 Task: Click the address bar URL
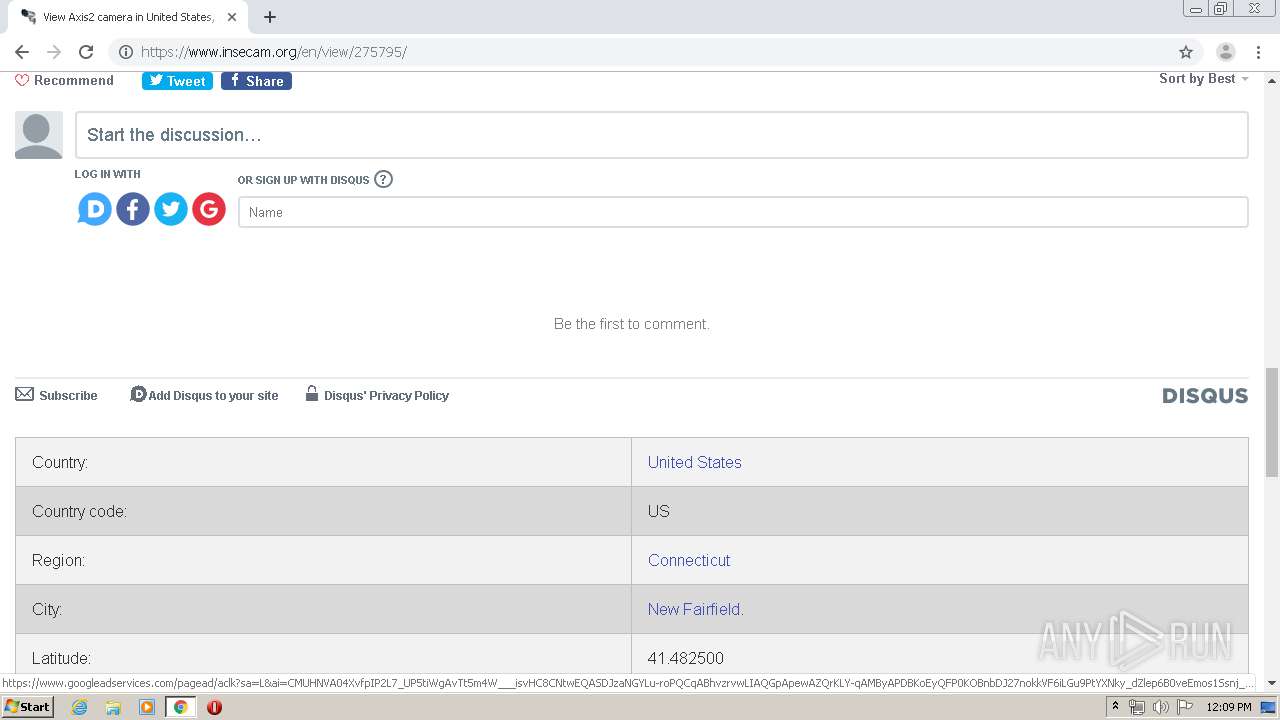click(274, 52)
